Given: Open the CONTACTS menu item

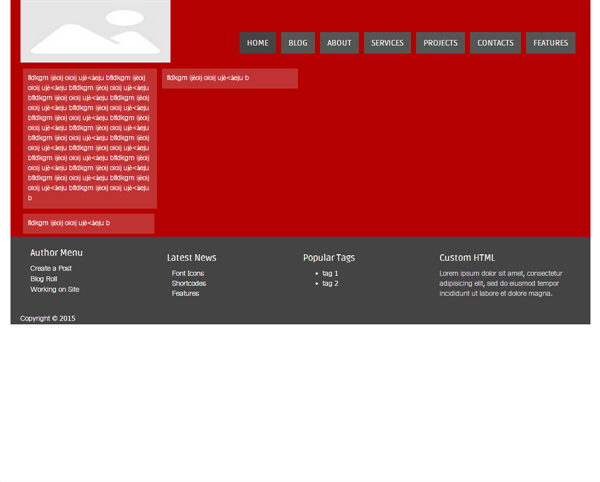Looking at the screenshot, I should click(495, 43).
